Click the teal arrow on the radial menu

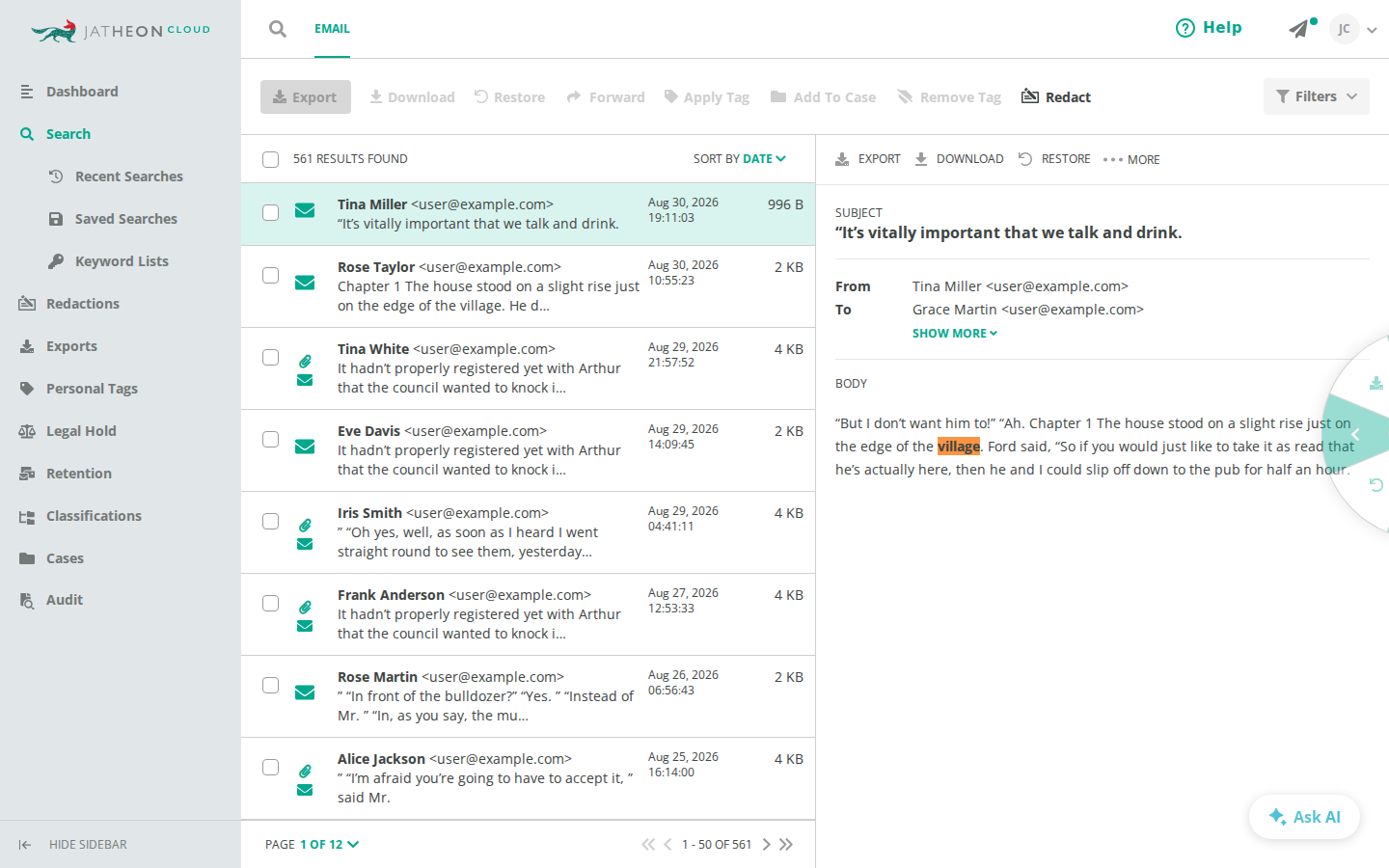tap(1356, 434)
